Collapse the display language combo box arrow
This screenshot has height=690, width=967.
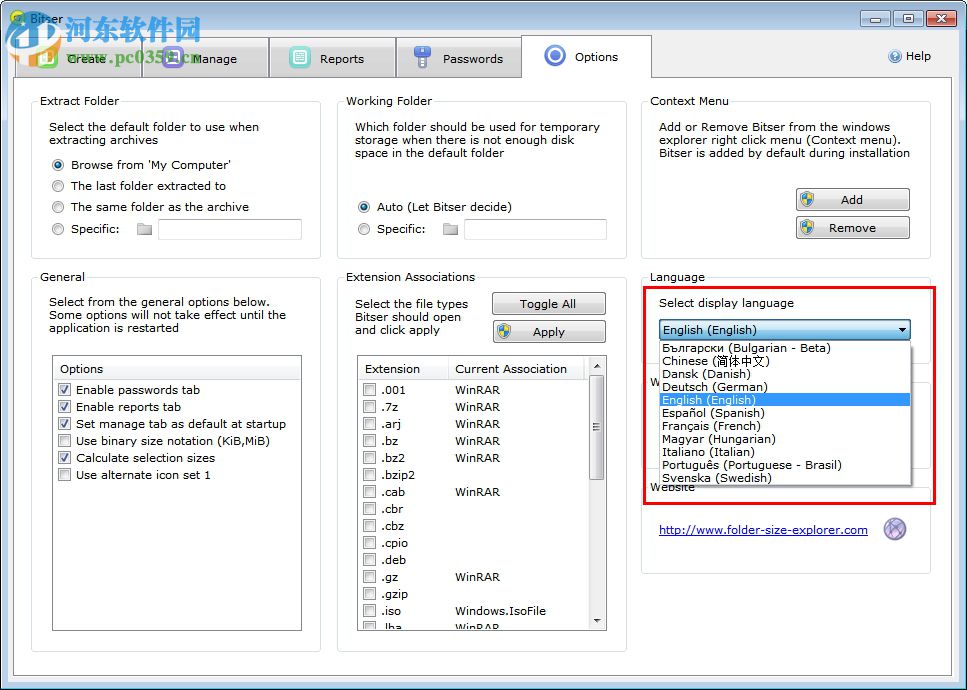coord(902,330)
